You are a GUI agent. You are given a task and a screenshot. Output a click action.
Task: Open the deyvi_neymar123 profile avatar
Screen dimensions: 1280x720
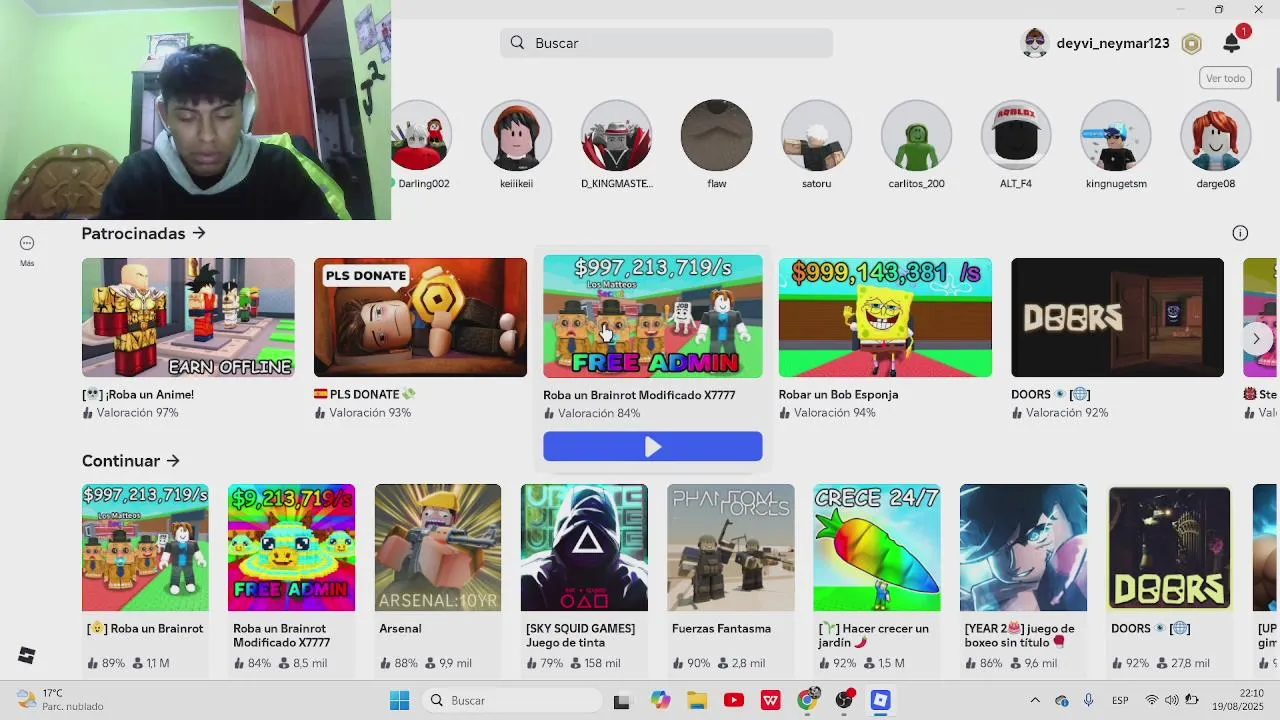tap(1035, 43)
